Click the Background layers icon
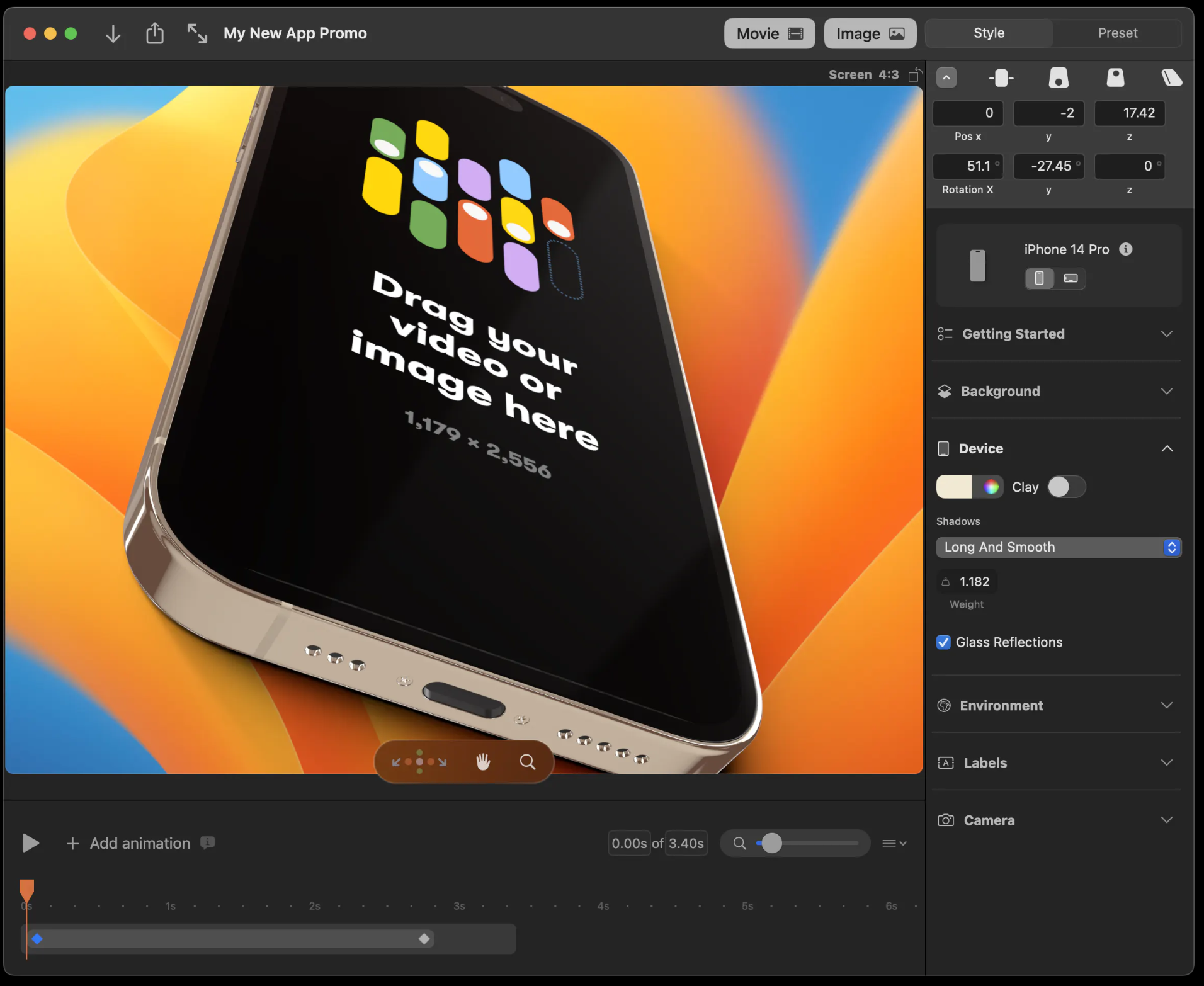The height and width of the screenshot is (986, 1204). click(945, 391)
